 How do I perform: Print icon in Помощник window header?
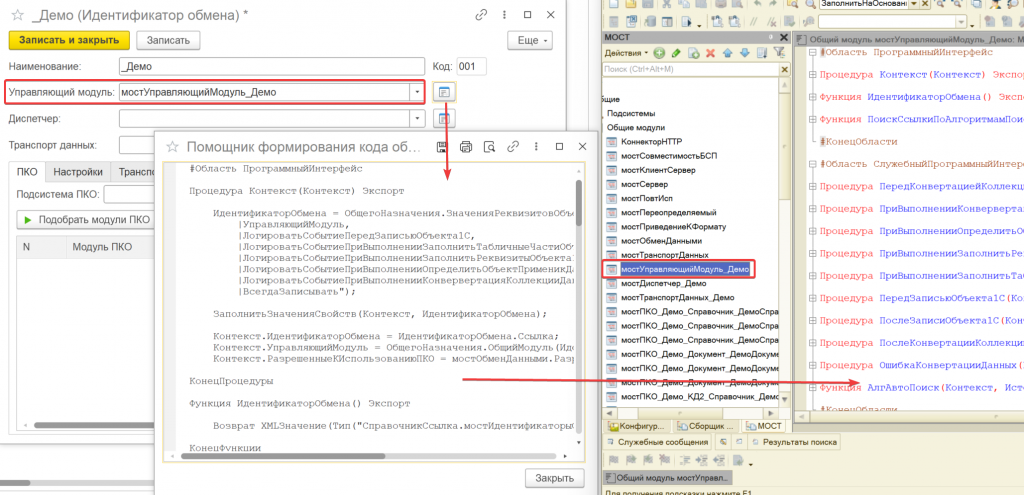click(x=466, y=147)
